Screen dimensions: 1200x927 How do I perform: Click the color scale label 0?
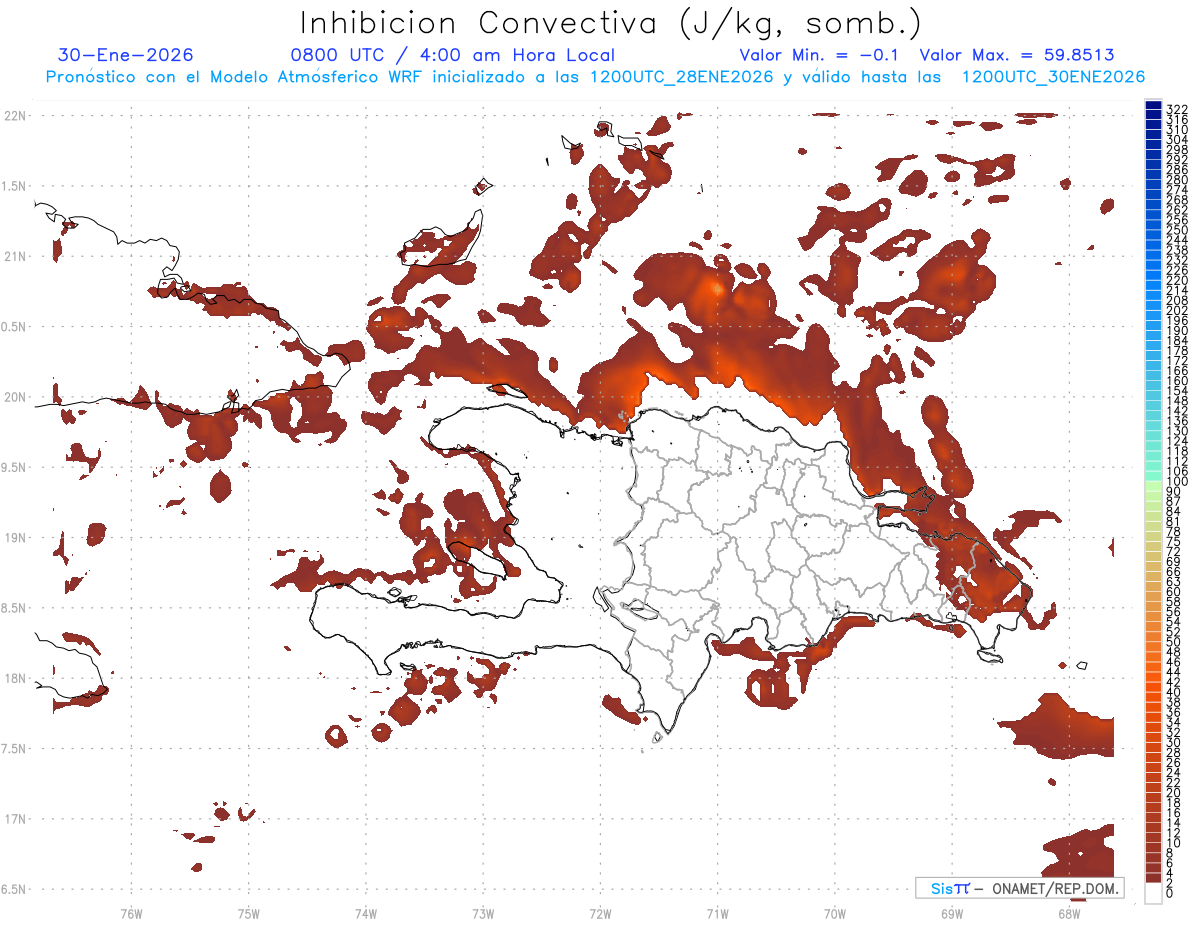(1169, 892)
